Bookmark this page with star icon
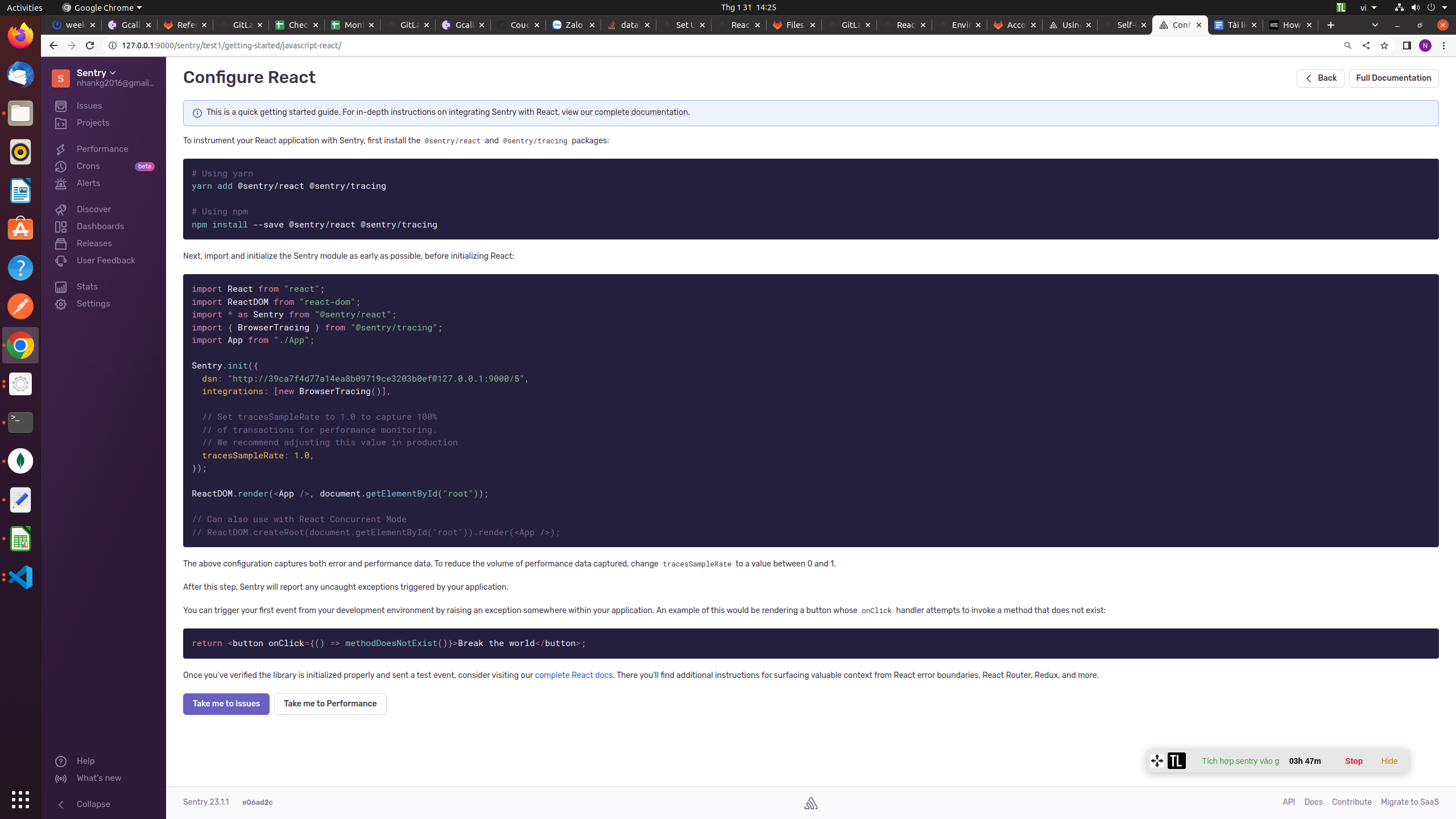The width and height of the screenshot is (1456, 819). pos(1384,45)
